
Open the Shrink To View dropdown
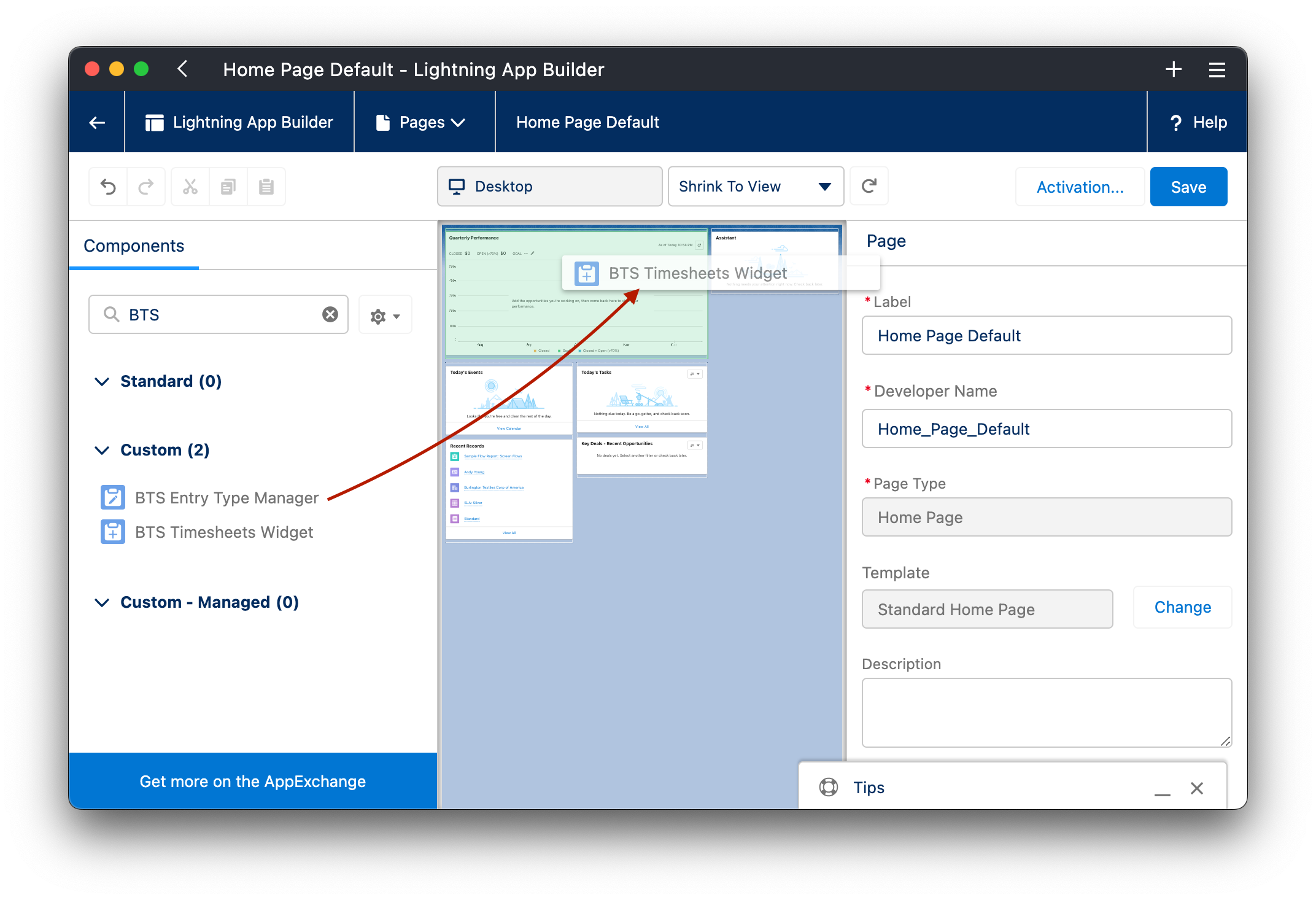[x=756, y=186]
